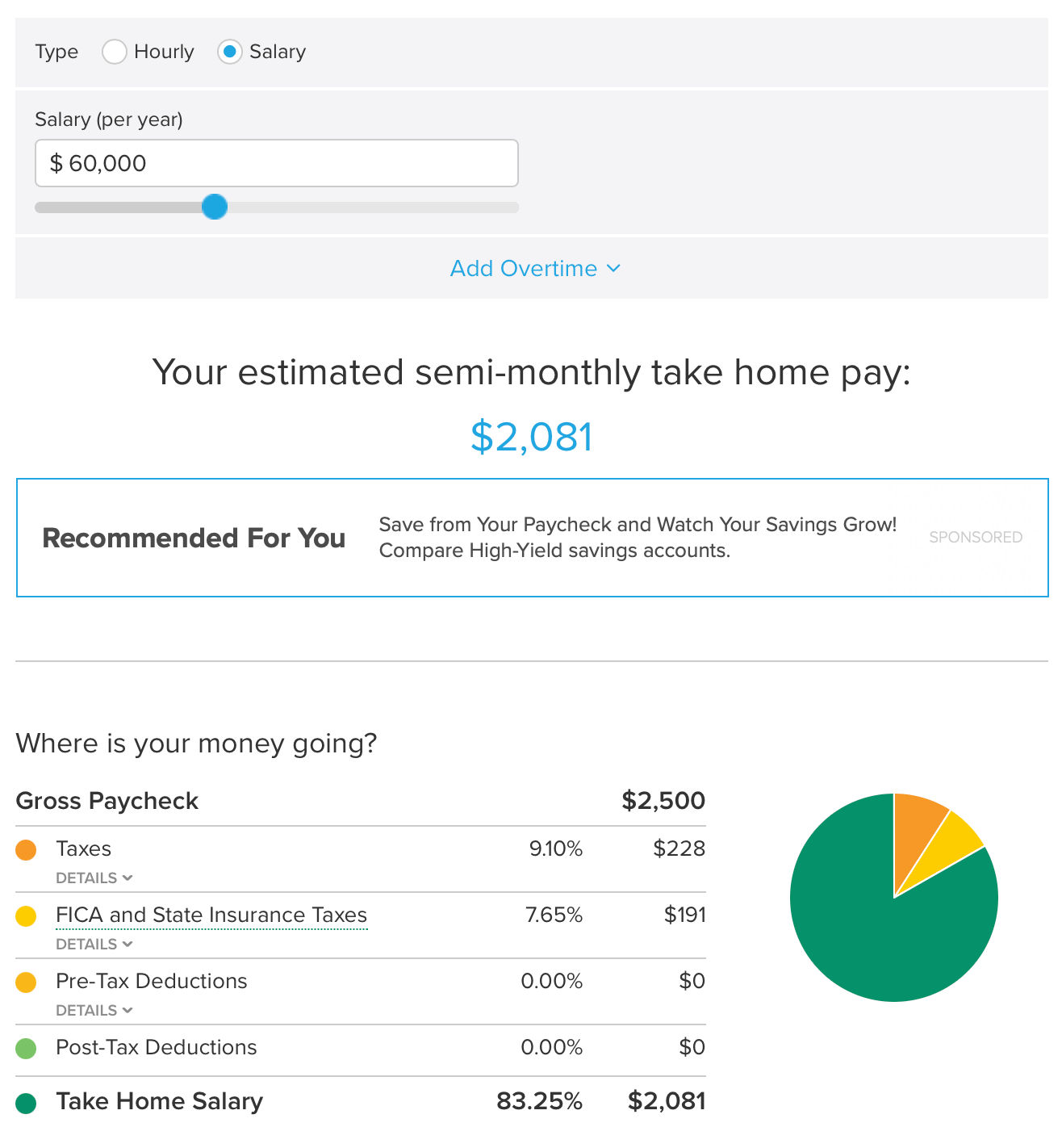Open the FICA and State Insurance Taxes link
1062x1148 pixels.
pyautogui.click(x=211, y=915)
